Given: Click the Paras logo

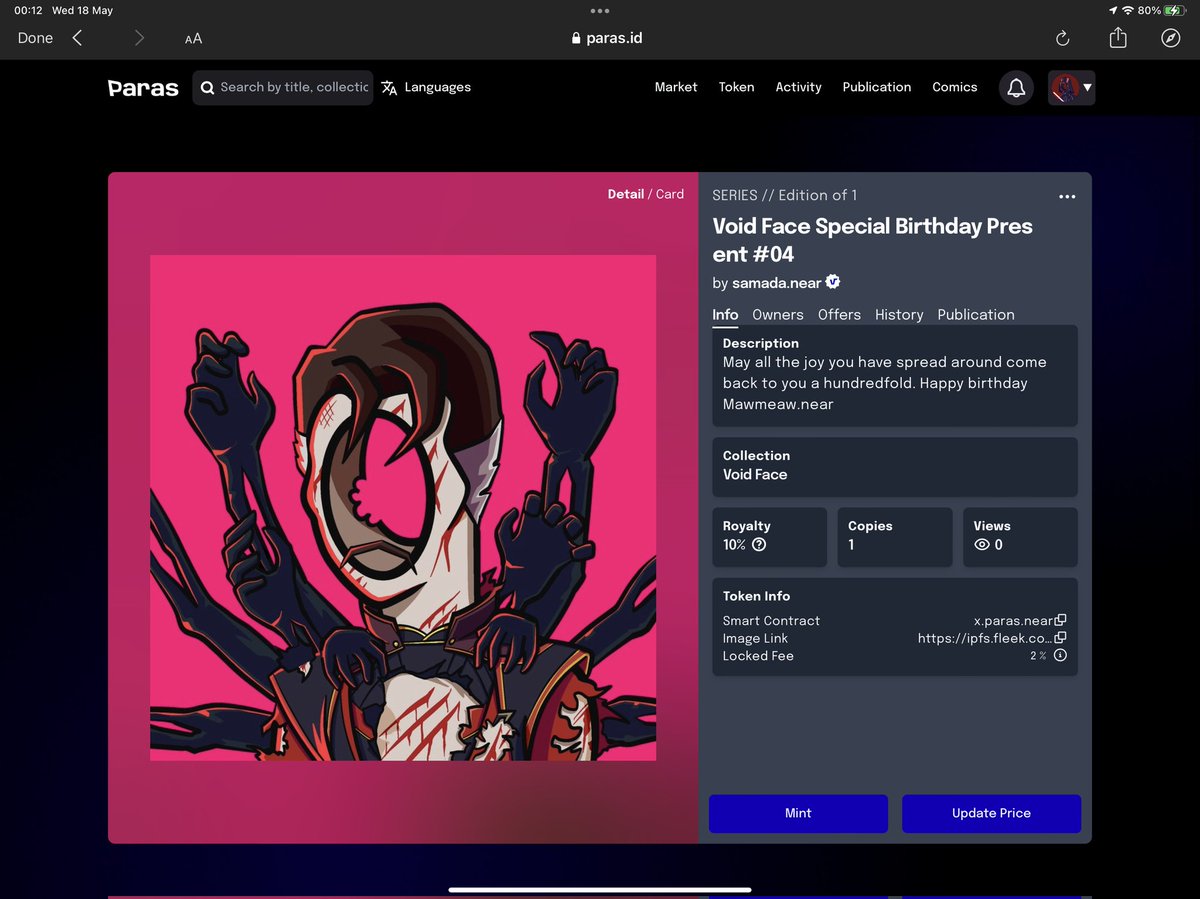Looking at the screenshot, I should tap(143, 88).
